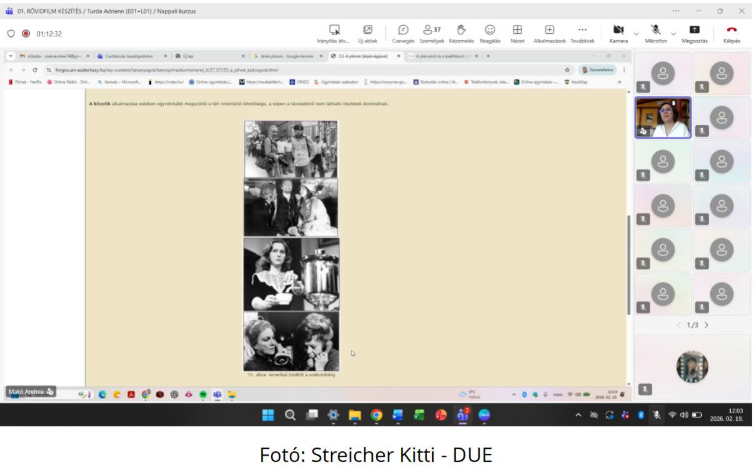Open the taskbar clock showing 12:03
Viewport: 756px width, 475px height.
tap(726, 415)
